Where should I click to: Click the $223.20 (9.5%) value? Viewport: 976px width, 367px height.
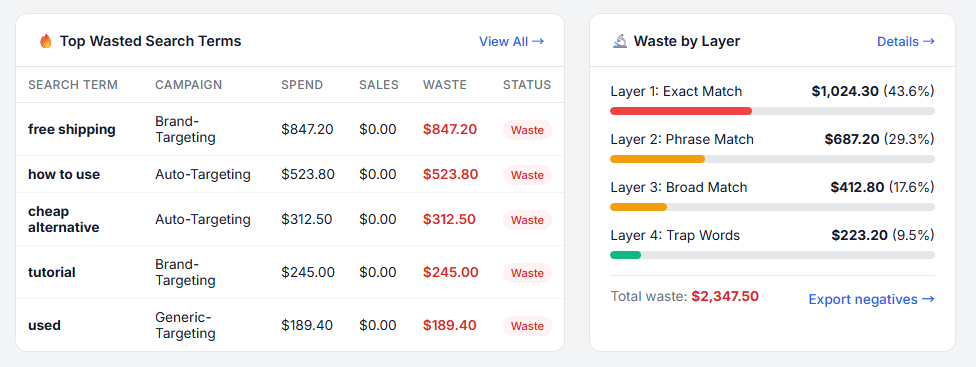click(x=883, y=235)
